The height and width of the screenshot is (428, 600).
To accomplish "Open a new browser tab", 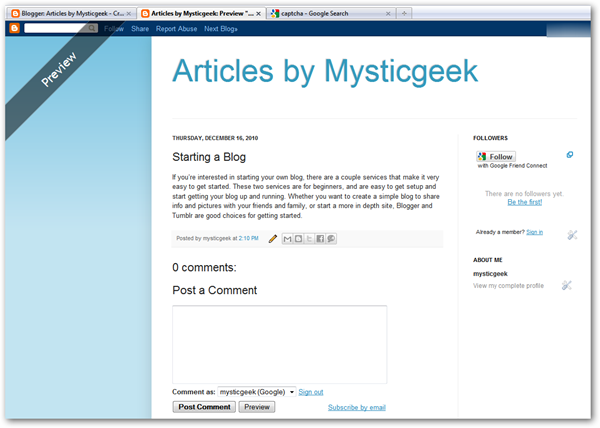I will pyautogui.click(x=403, y=13).
